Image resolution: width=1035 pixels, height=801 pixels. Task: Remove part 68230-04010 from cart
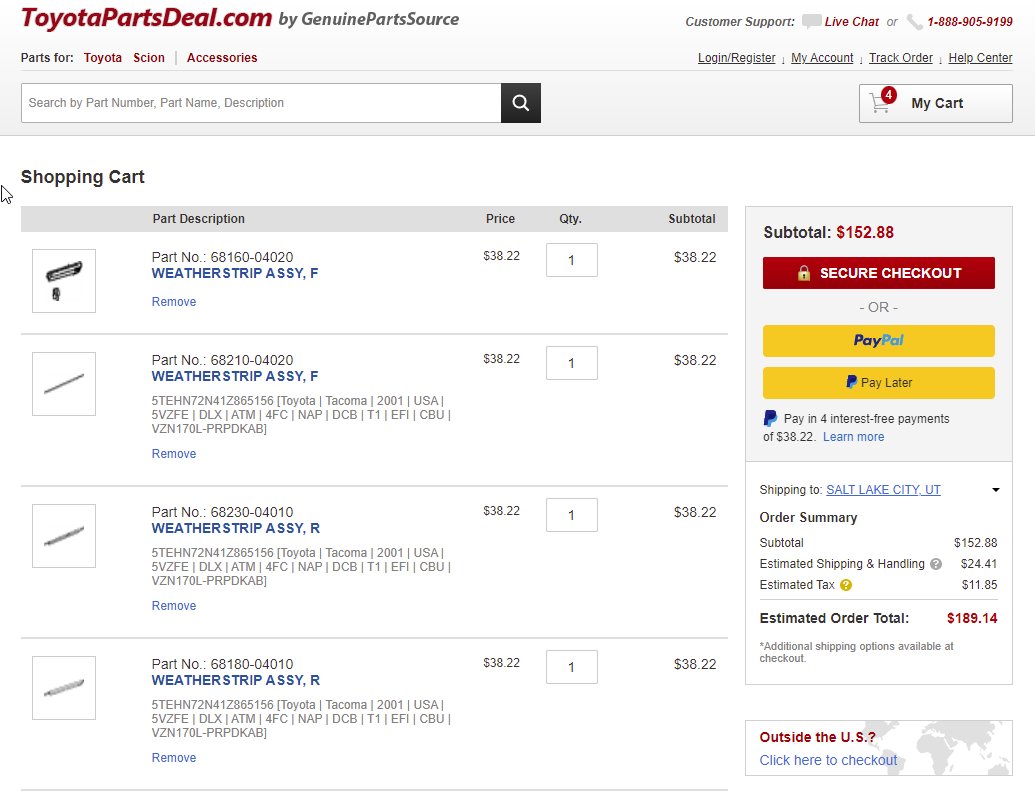(174, 606)
